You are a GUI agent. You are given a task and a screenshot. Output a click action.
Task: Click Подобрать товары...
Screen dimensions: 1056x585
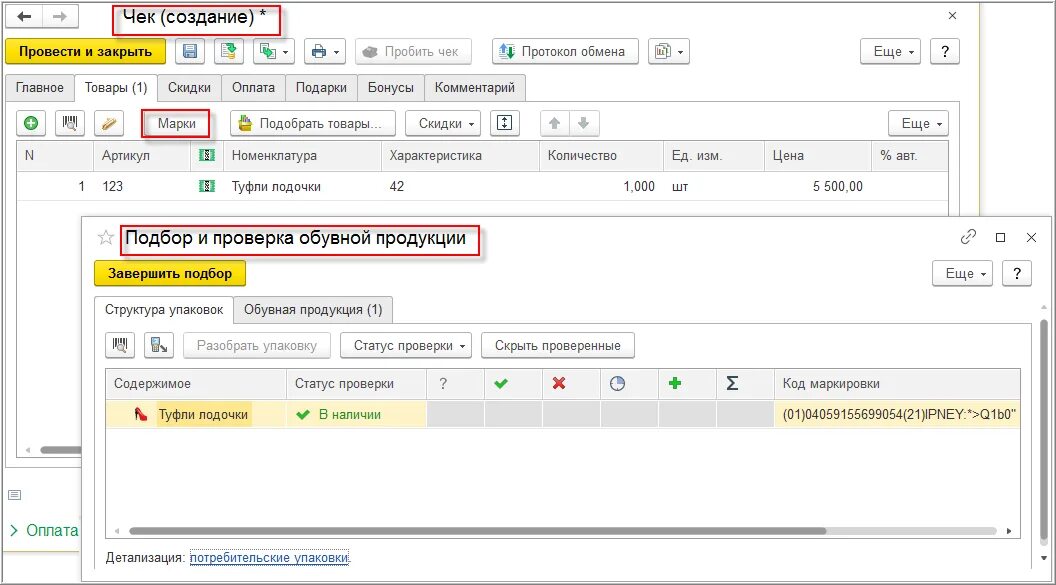[312, 123]
